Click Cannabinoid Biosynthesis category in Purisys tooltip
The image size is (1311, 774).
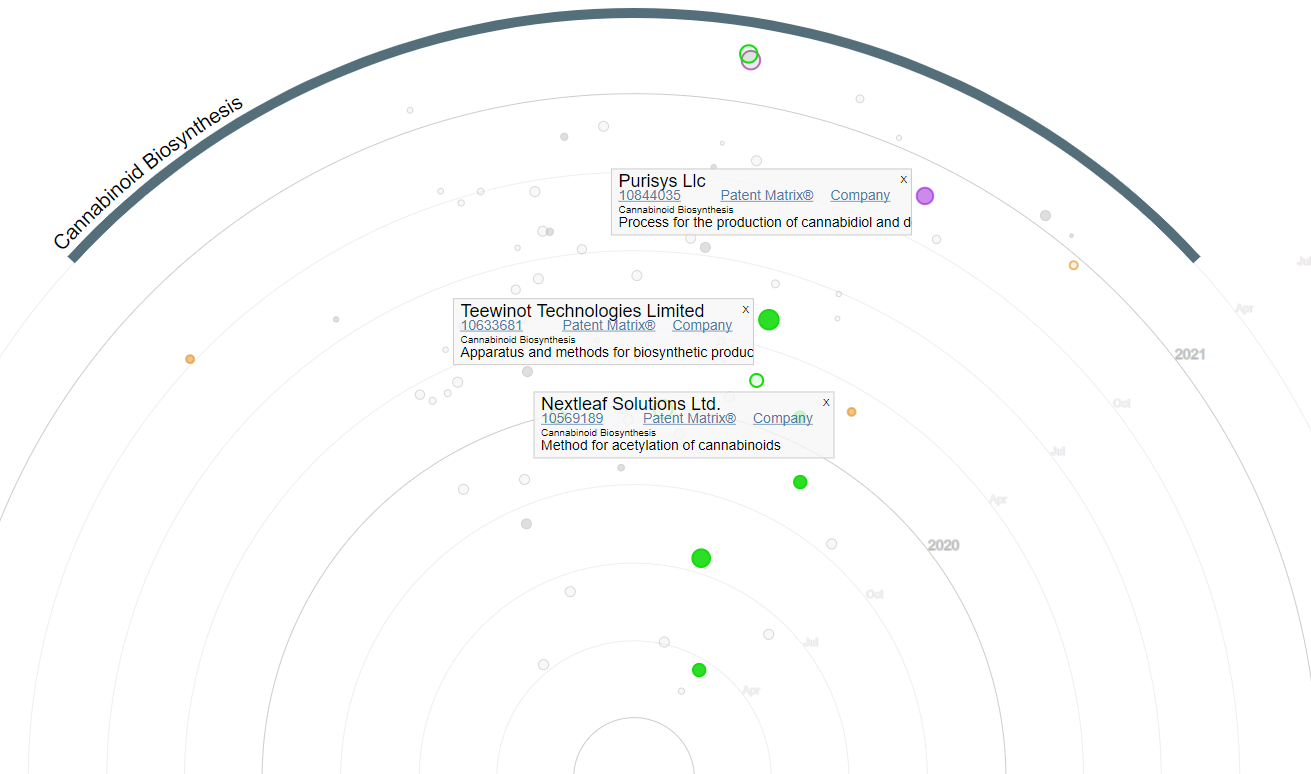click(676, 210)
